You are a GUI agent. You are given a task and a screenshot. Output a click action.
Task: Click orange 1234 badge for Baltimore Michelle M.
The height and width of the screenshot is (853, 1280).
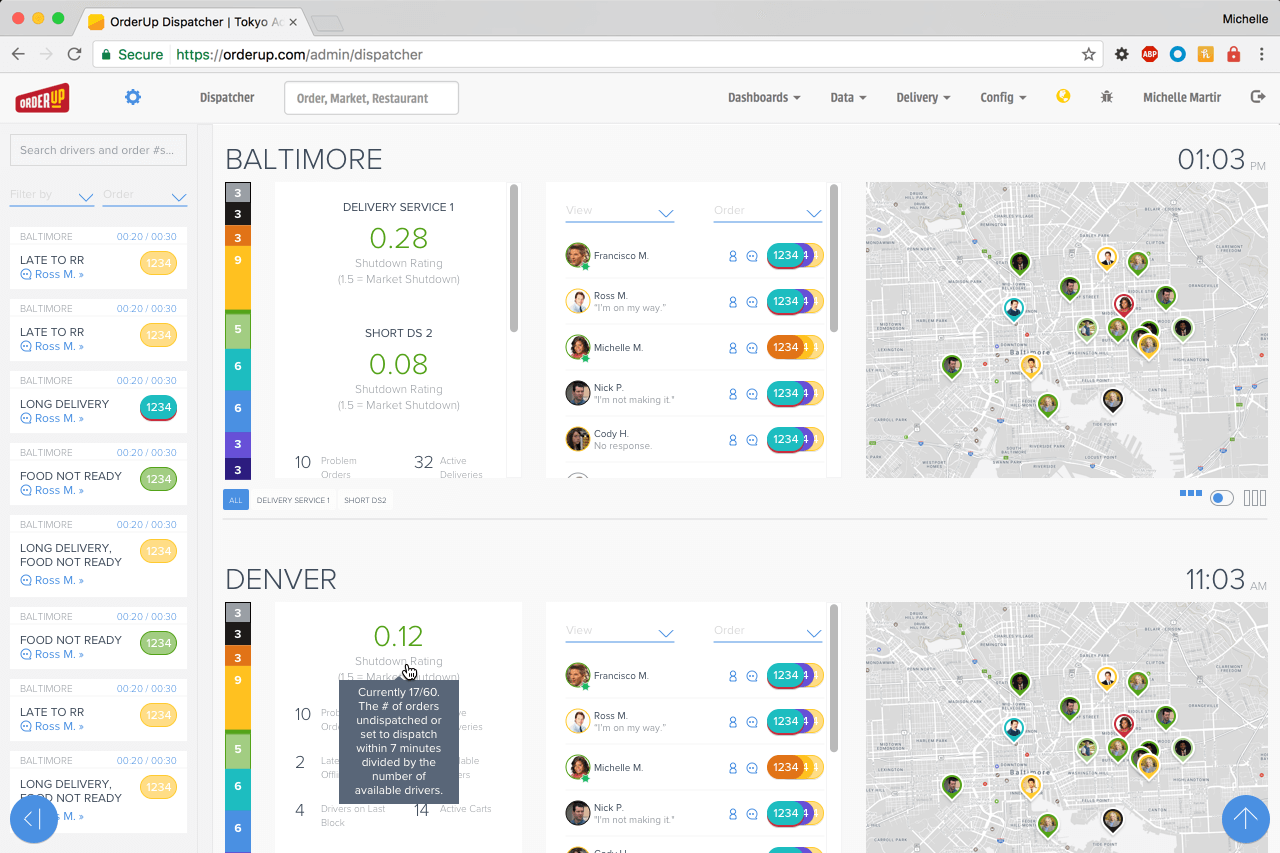(x=786, y=348)
